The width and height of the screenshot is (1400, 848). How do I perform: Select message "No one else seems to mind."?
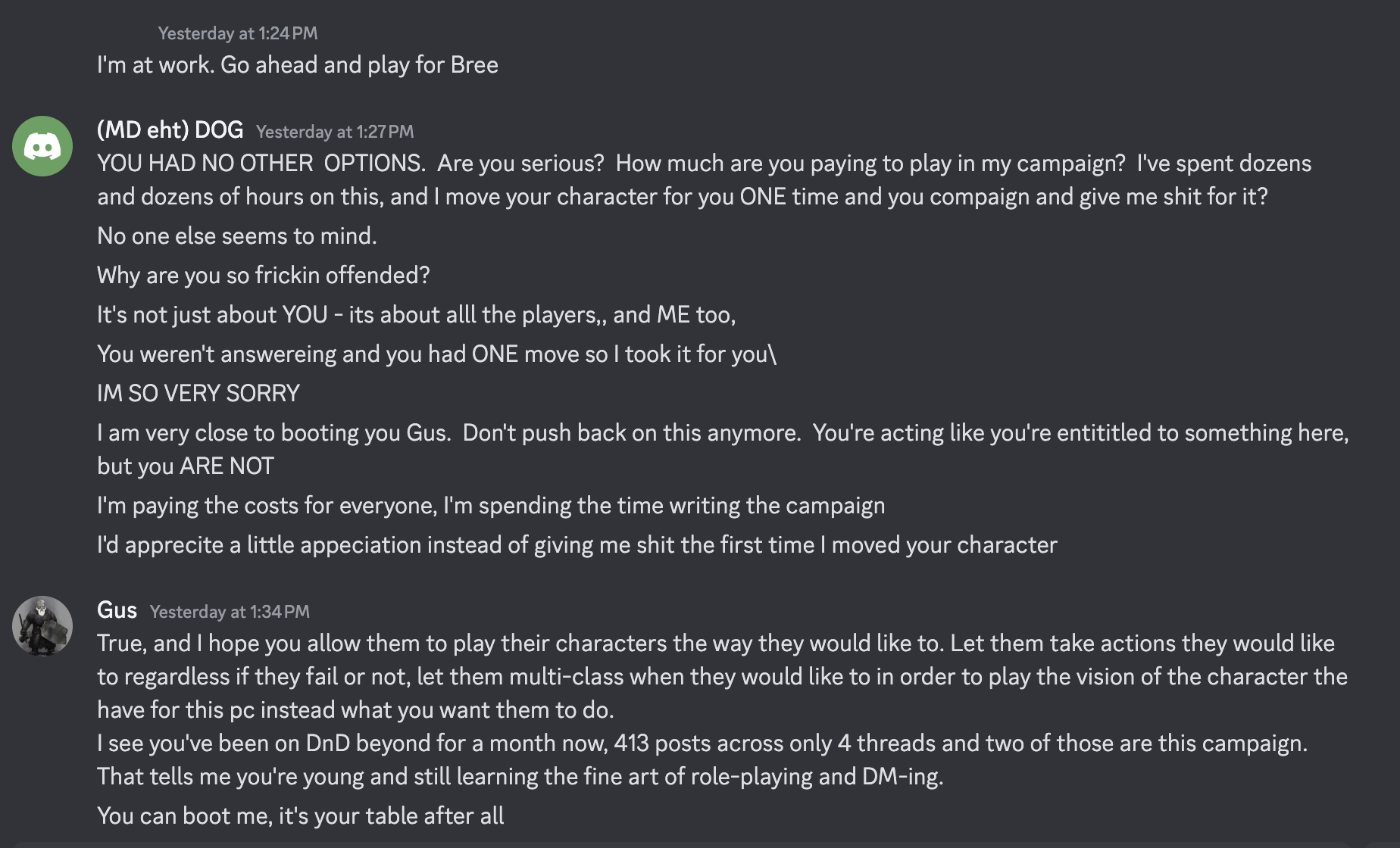(237, 236)
